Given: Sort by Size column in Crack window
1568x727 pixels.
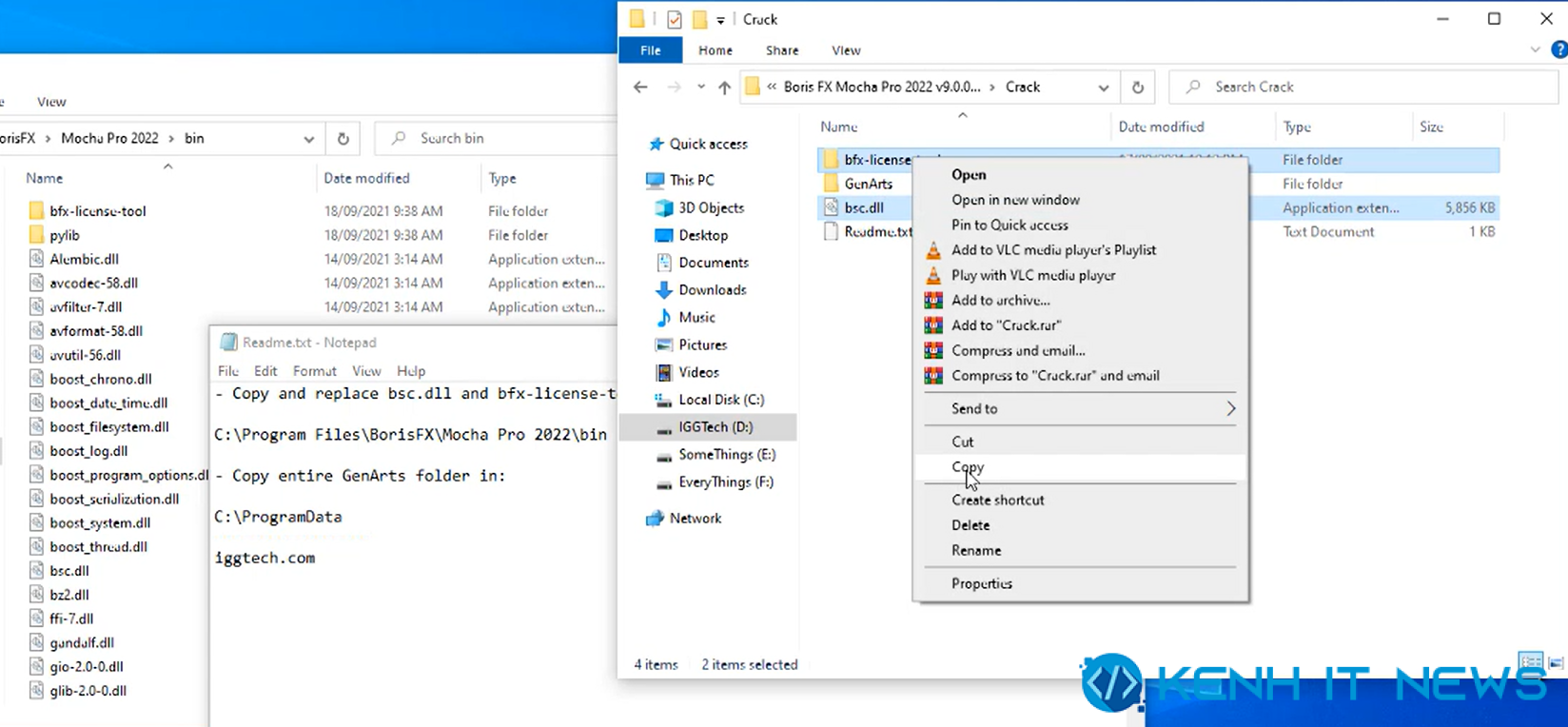Looking at the screenshot, I should click(x=1431, y=127).
